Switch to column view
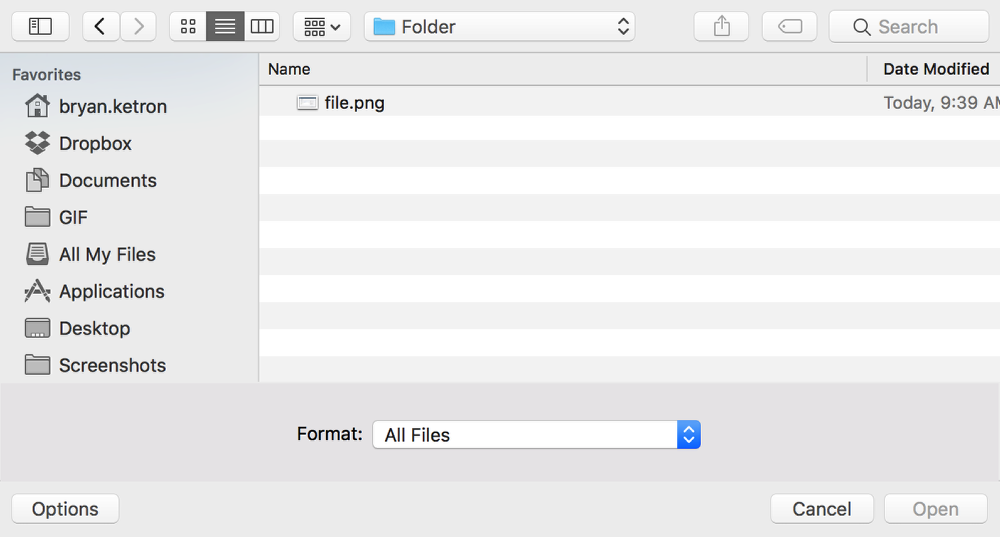This screenshot has width=1000, height=537. (x=261, y=26)
